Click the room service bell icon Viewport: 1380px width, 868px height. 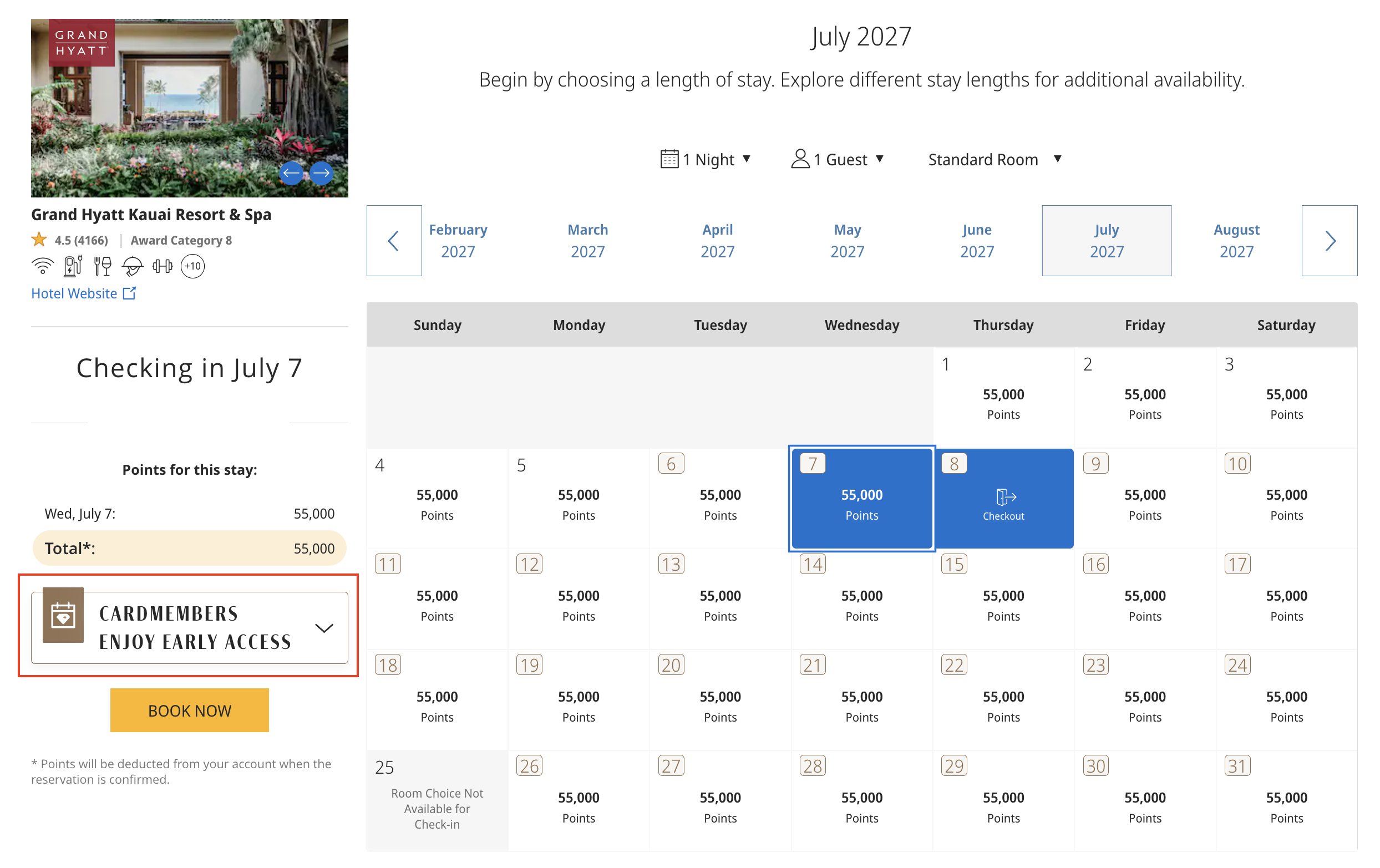133,266
